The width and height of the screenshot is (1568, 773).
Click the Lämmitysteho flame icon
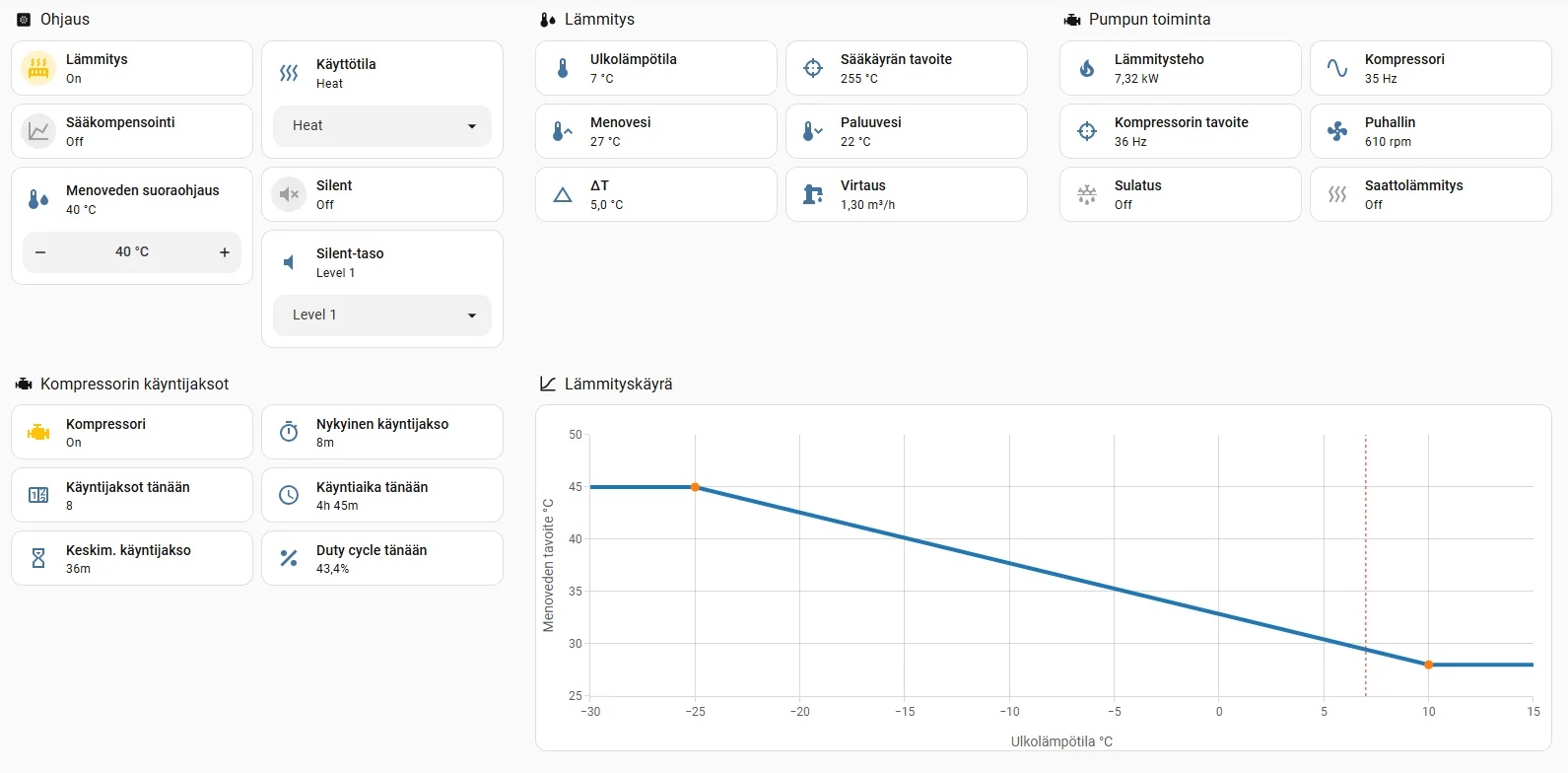coord(1087,68)
